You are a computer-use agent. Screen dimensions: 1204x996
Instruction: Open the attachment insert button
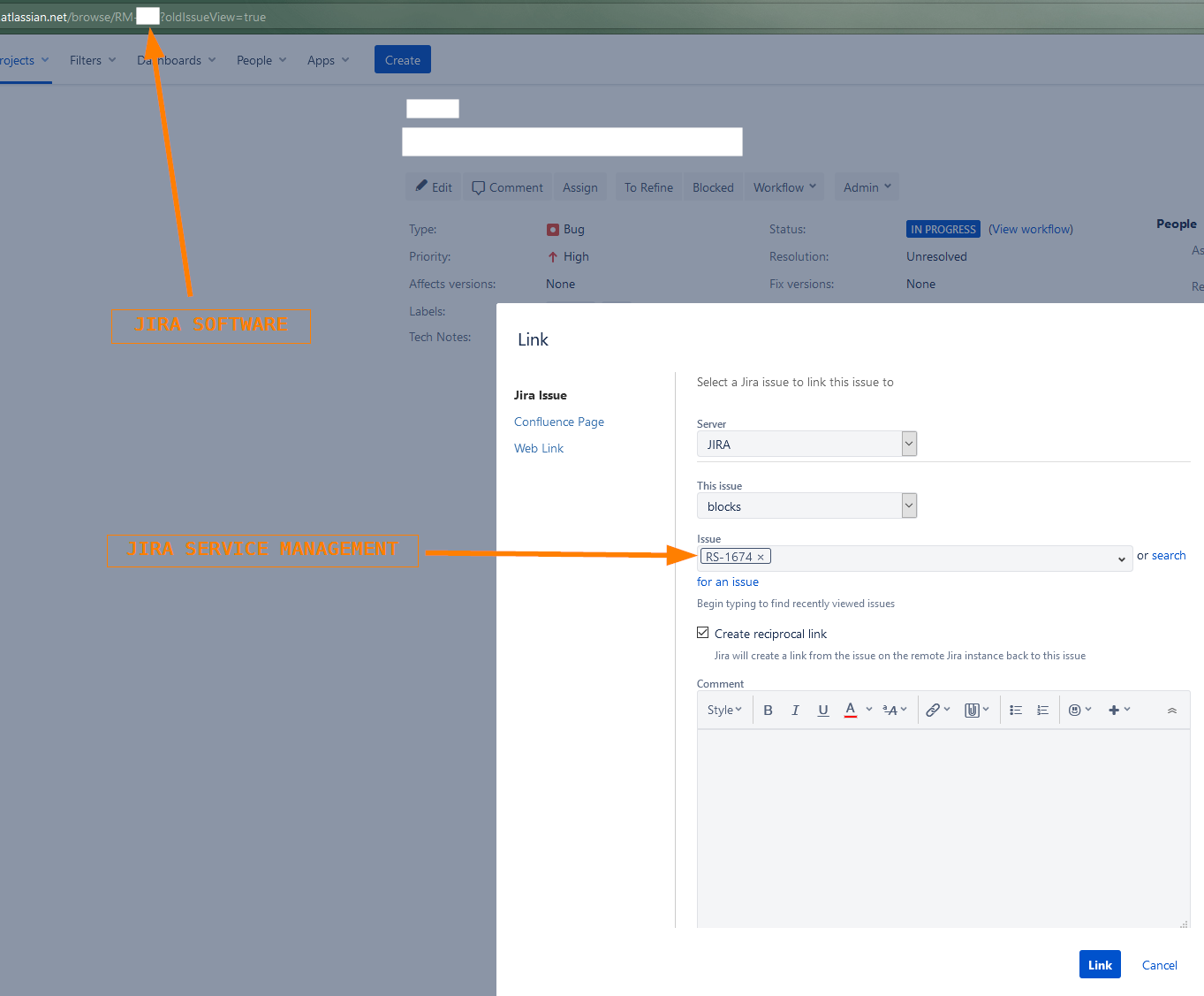[976, 710]
